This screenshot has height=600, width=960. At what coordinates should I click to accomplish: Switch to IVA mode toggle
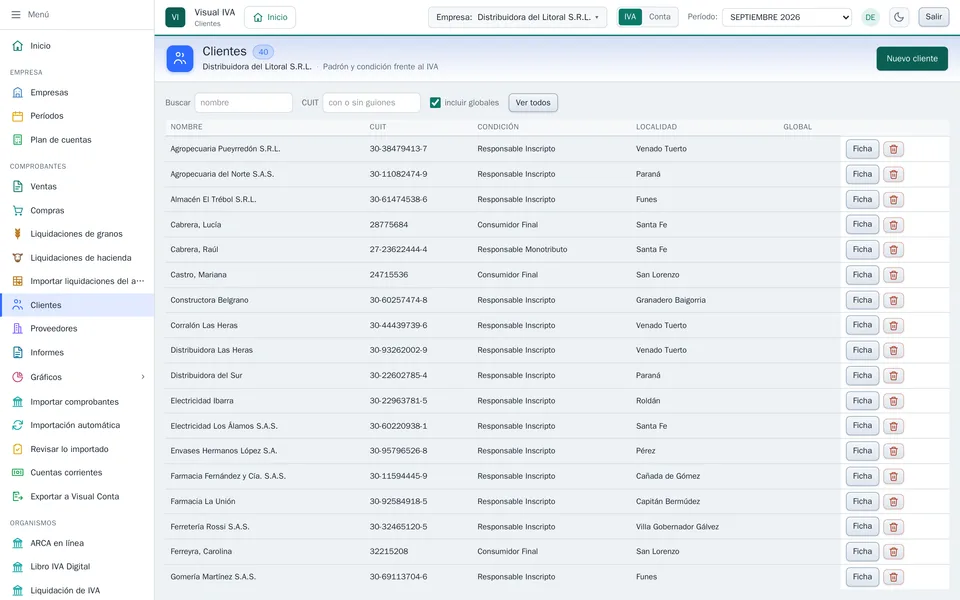click(630, 17)
